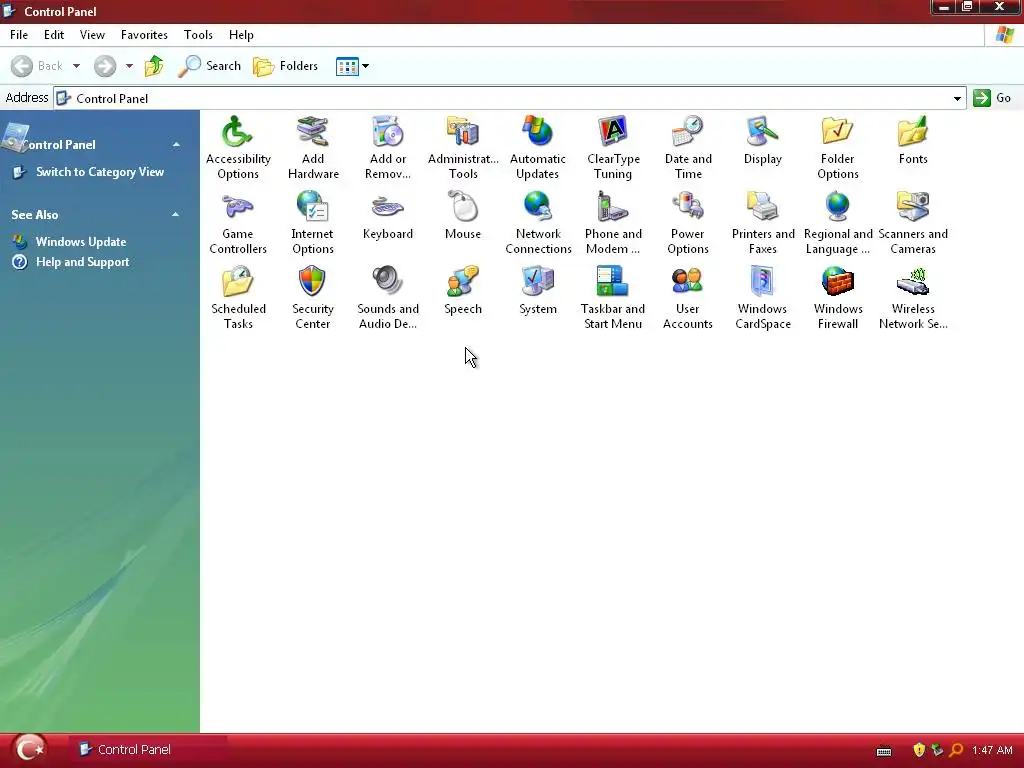1024x768 pixels.
Task: Open Internet Options icon
Action: (x=313, y=223)
